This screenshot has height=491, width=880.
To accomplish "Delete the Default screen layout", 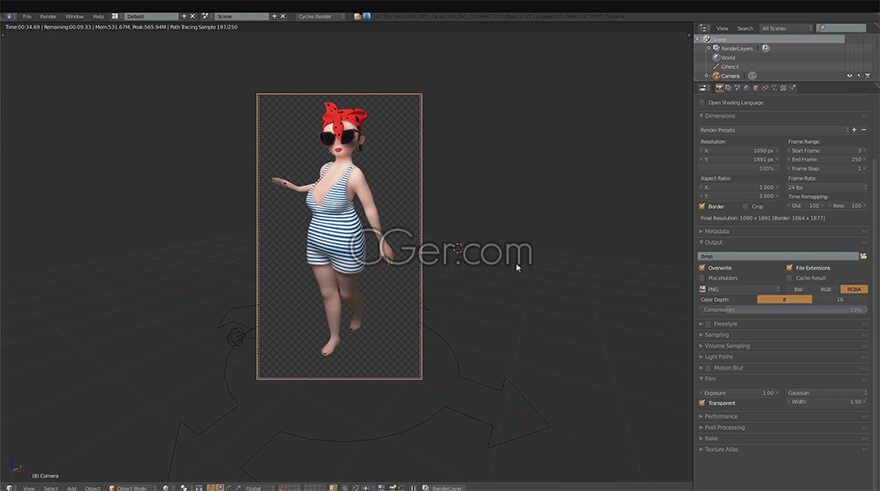I will click(x=192, y=16).
